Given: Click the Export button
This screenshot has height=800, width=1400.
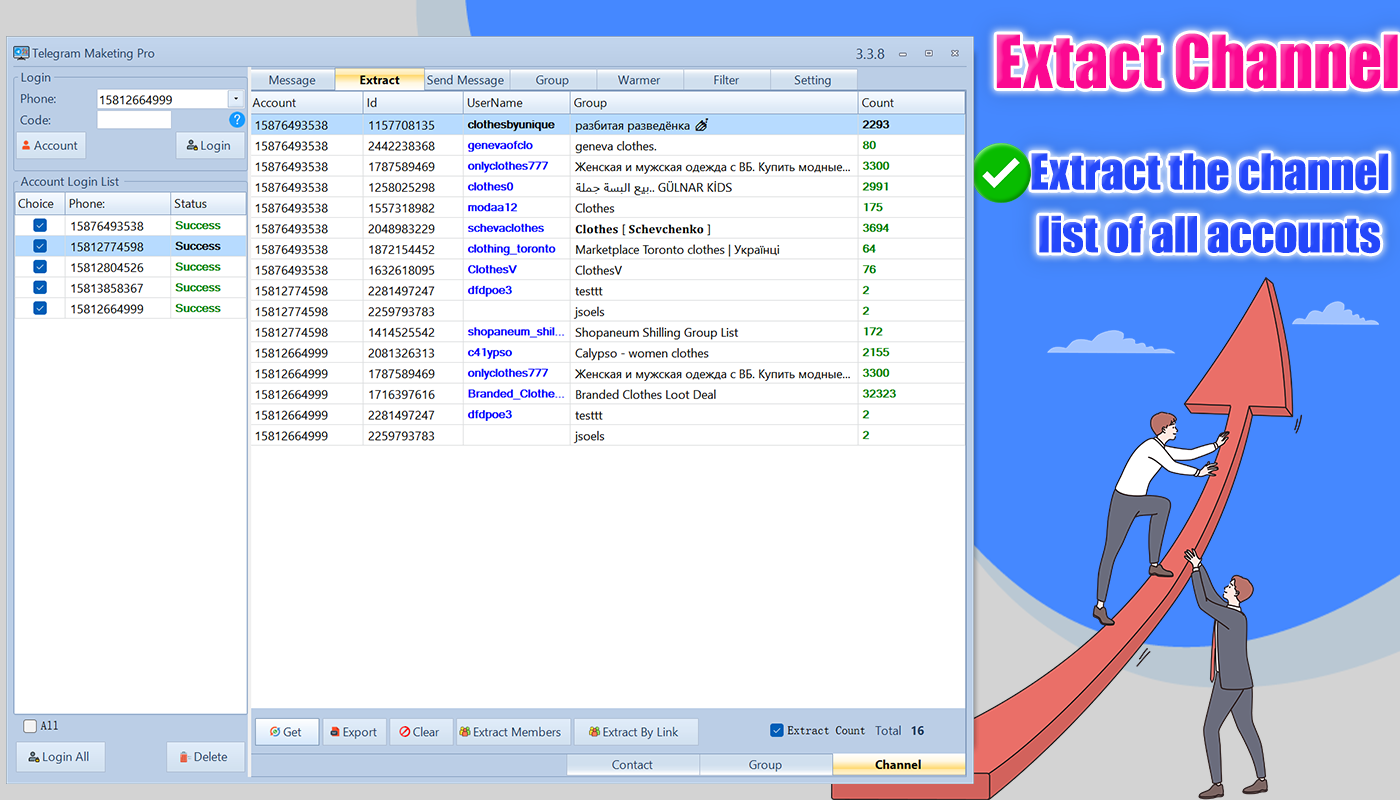Looking at the screenshot, I should (x=353, y=732).
